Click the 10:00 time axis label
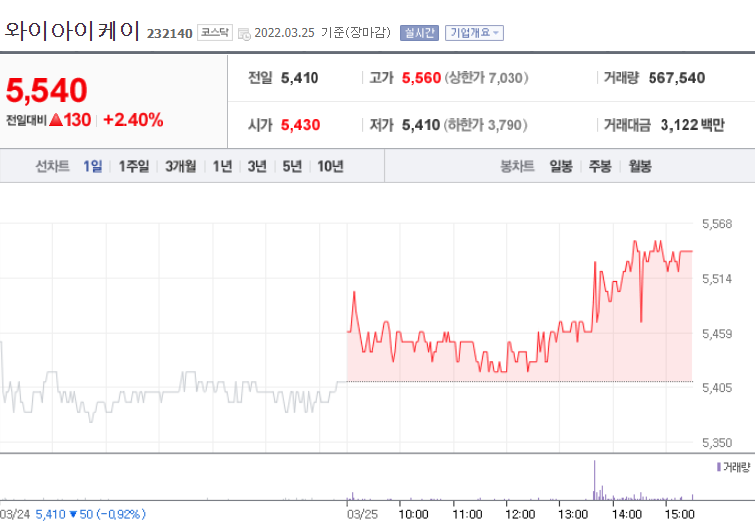This screenshot has height=529, width=755. point(414,515)
